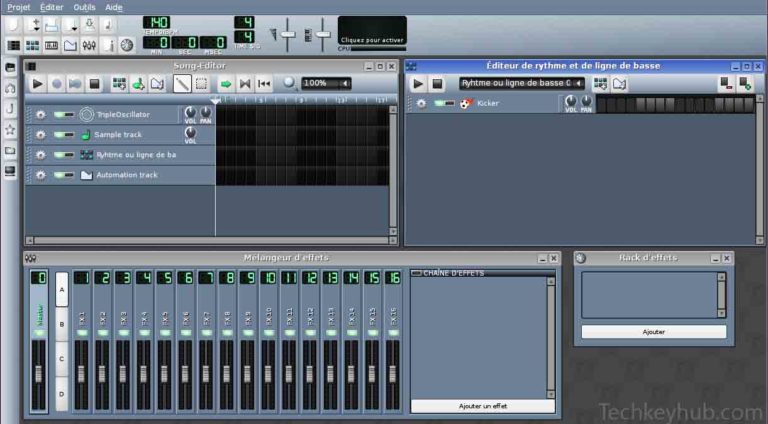Add beat/bassline track in Song-Editor
The width and height of the screenshot is (768, 424).
pyautogui.click(x=119, y=84)
